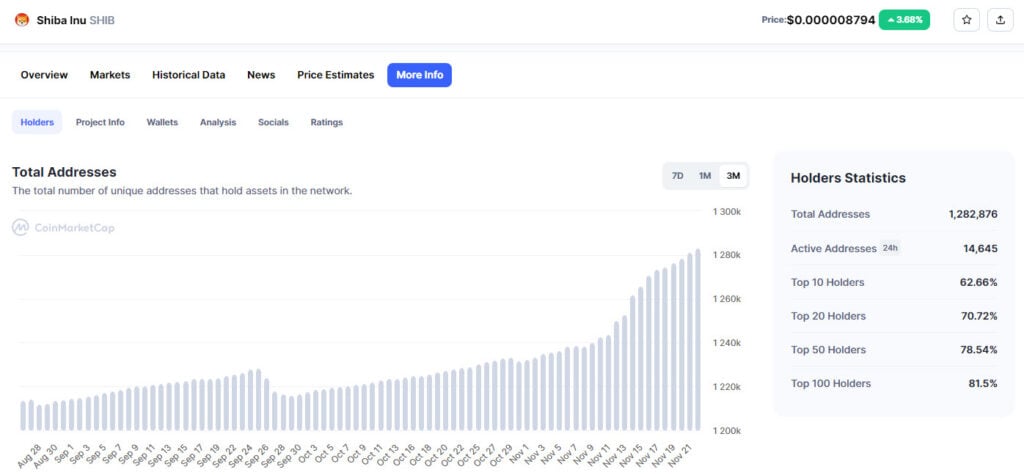Click the Top 100 Holders label
Image resolution: width=1024 pixels, height=475 pixels.
point(831,384)
